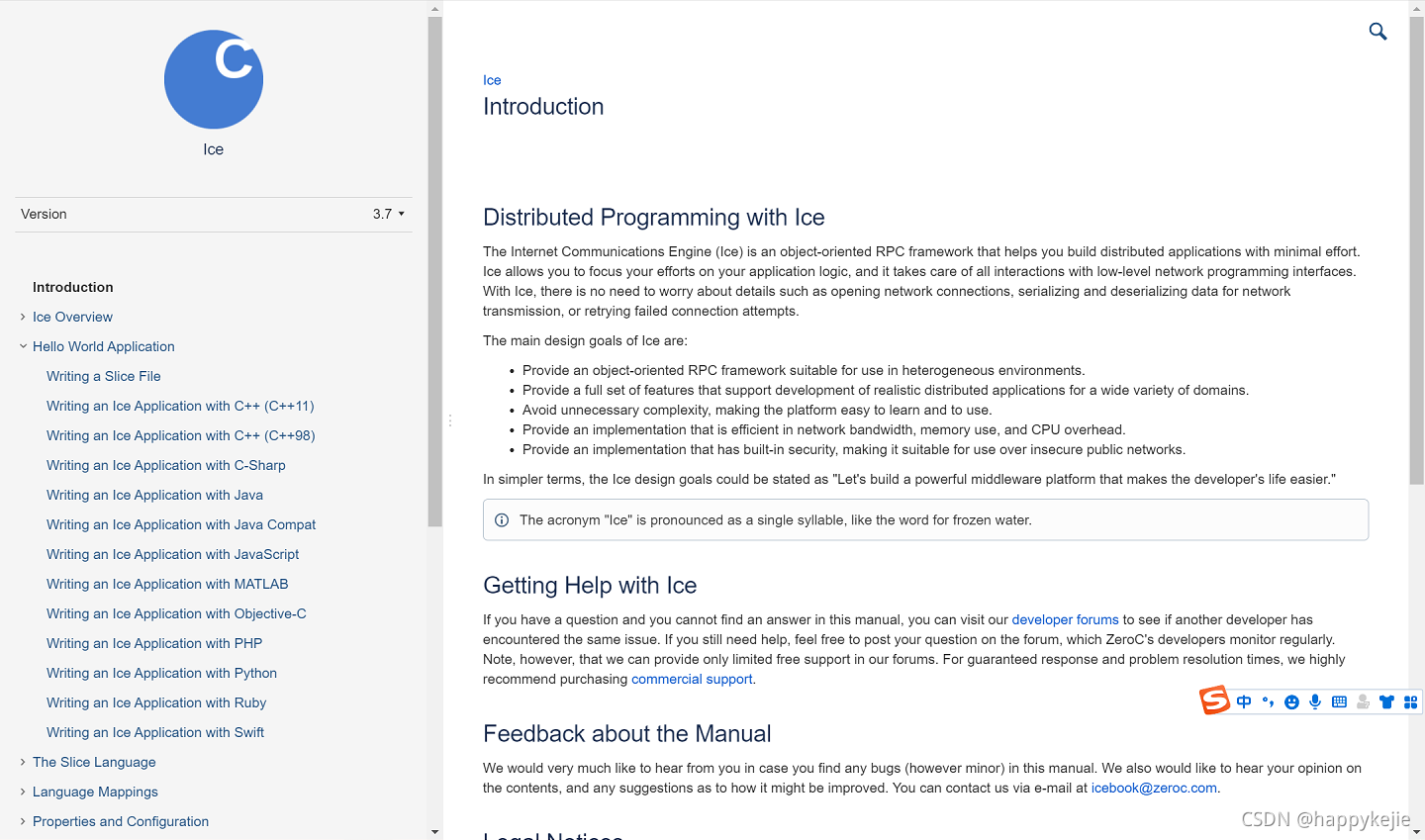
Task: Toggle punctuation mode in Sogou toolbar
Action: pos(1268,701)
